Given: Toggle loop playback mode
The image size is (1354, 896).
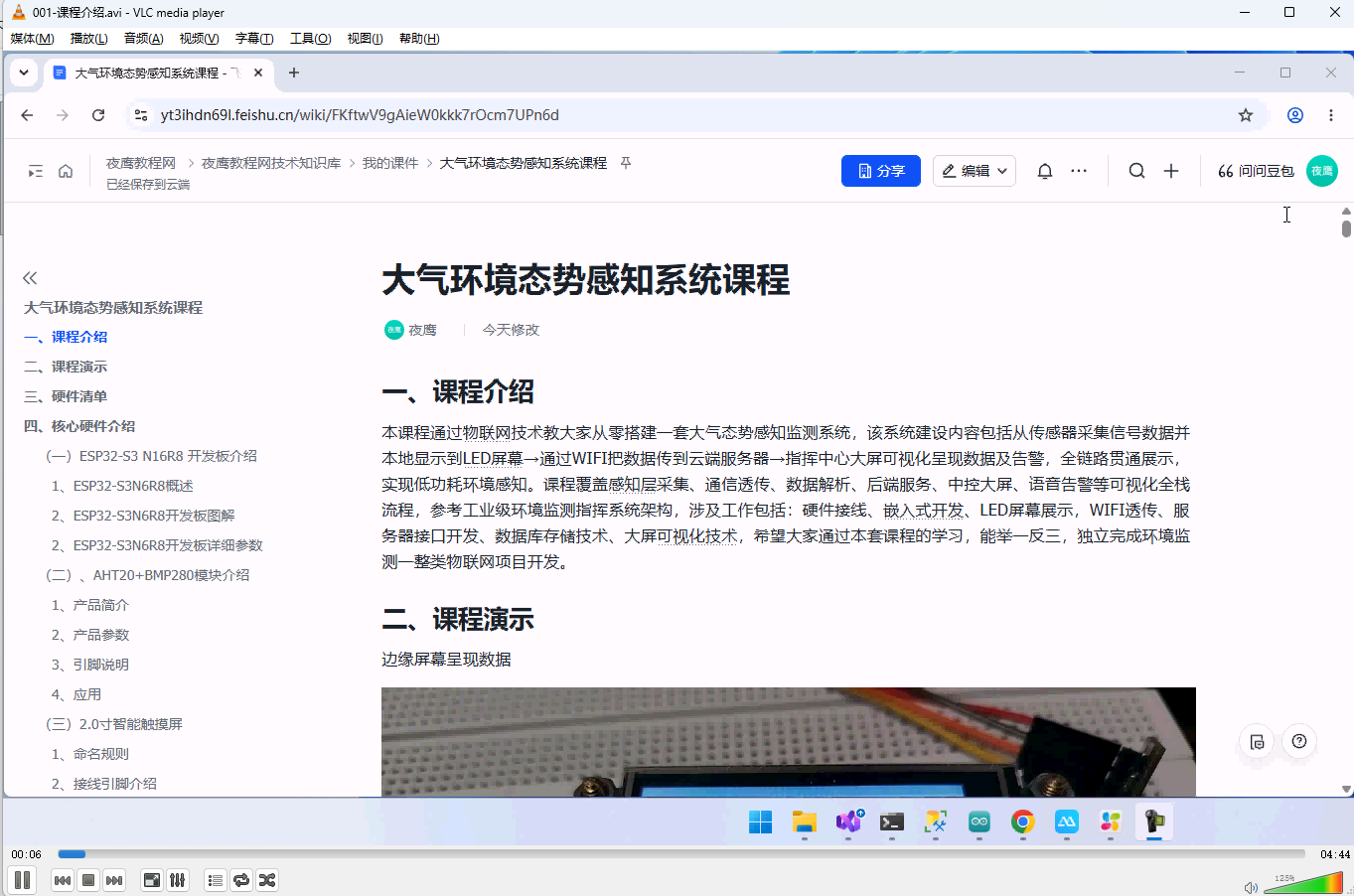Looking at the screenshot, I should (241, 880).
